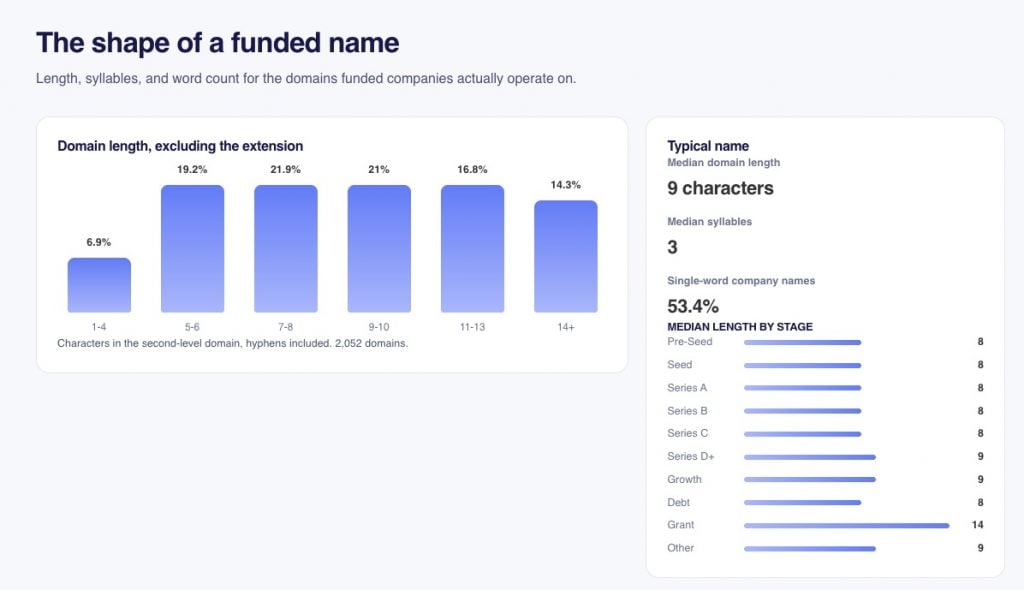Click the Series C length bar

tap(803, 434)
